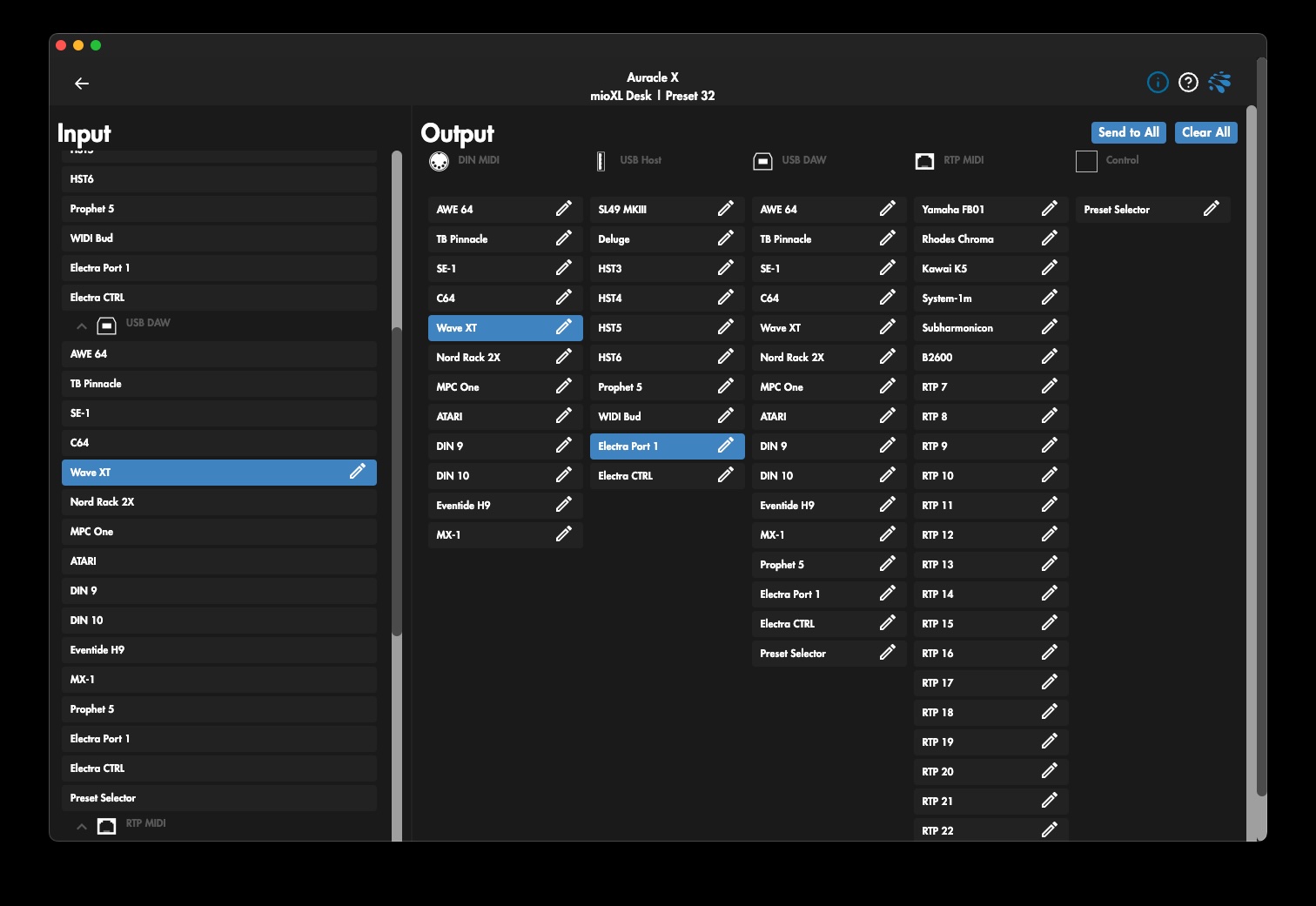This screenshot has height=906, width=1316.
Task: Collapse the USB DAW input section
Action: click(82, 326)
